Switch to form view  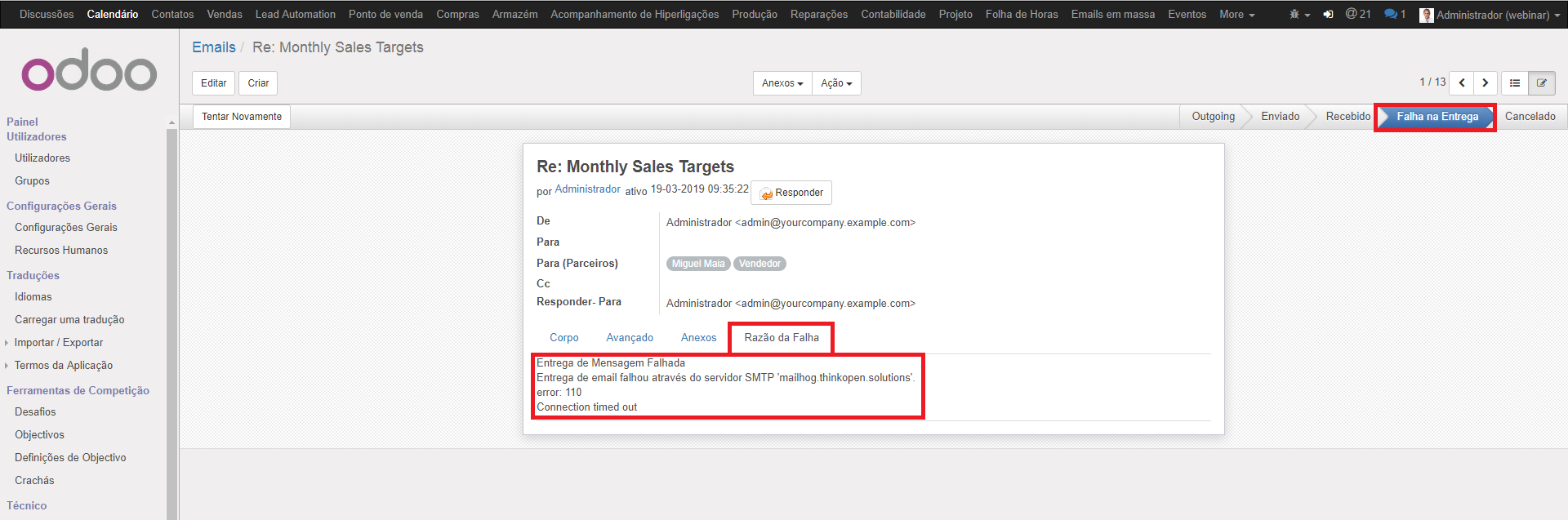coord(1542,83)
